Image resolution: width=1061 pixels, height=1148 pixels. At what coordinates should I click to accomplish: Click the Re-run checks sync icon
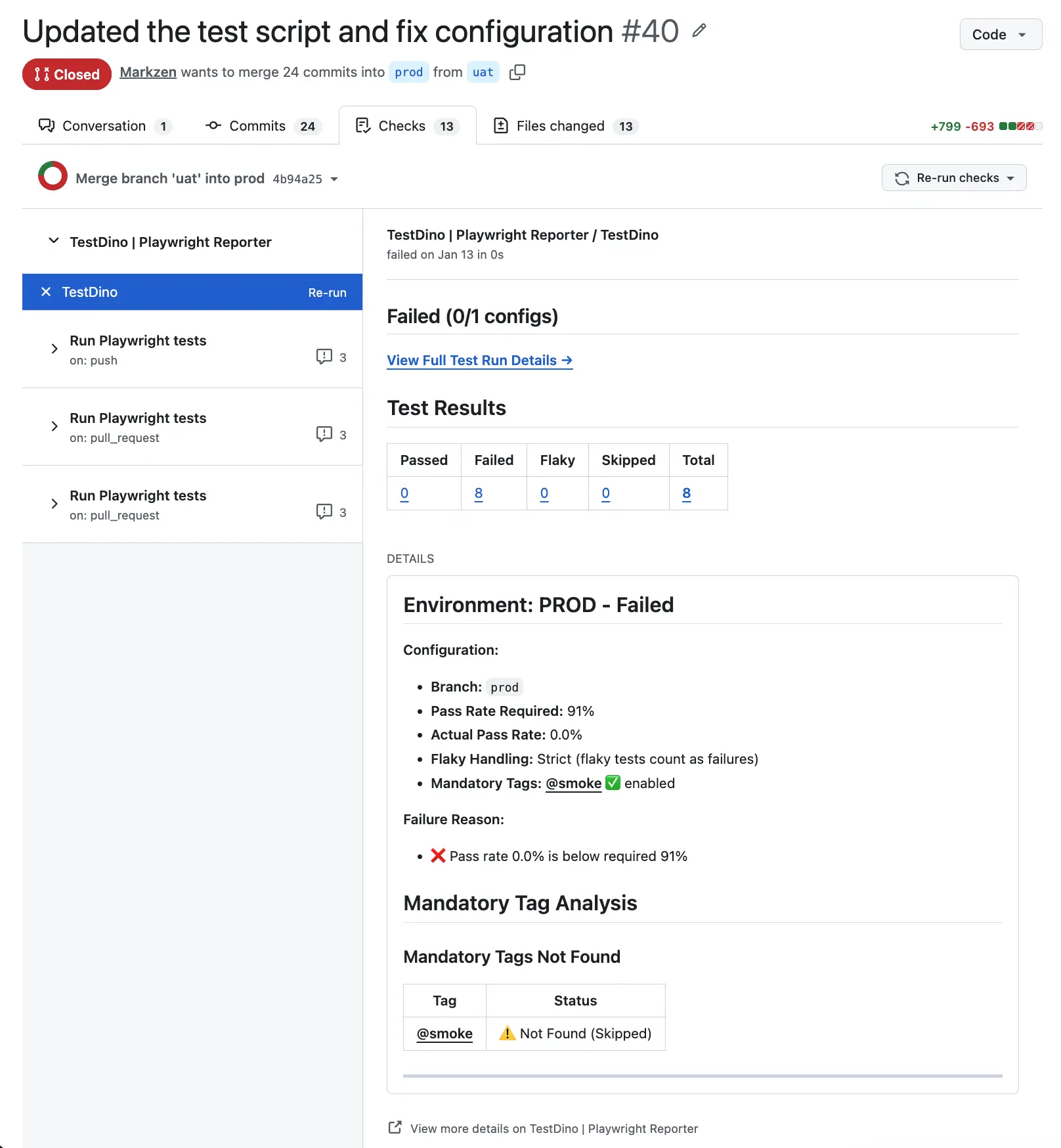pyautogui.click(x=902, y=178)
